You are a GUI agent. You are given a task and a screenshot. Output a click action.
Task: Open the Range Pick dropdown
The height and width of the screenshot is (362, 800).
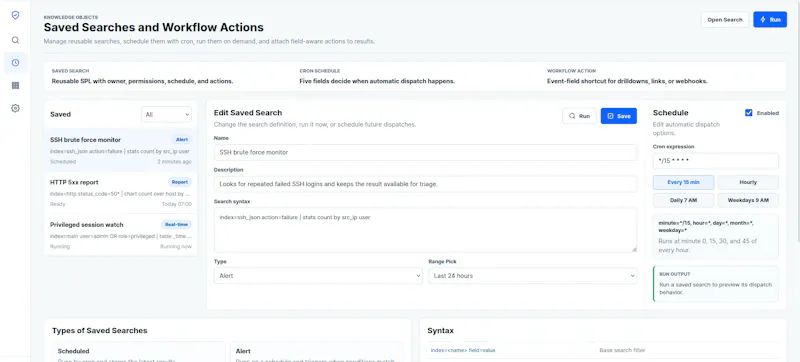tap(533, 276)
